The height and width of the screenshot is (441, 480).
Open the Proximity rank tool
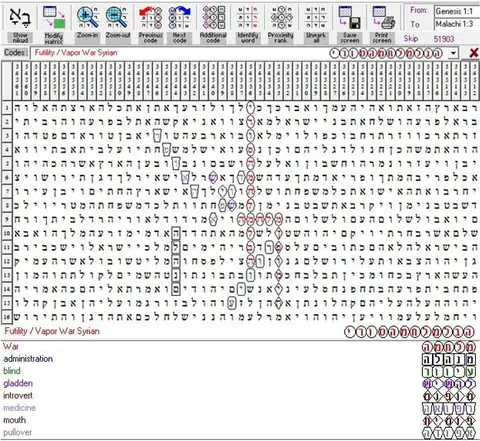281,18
